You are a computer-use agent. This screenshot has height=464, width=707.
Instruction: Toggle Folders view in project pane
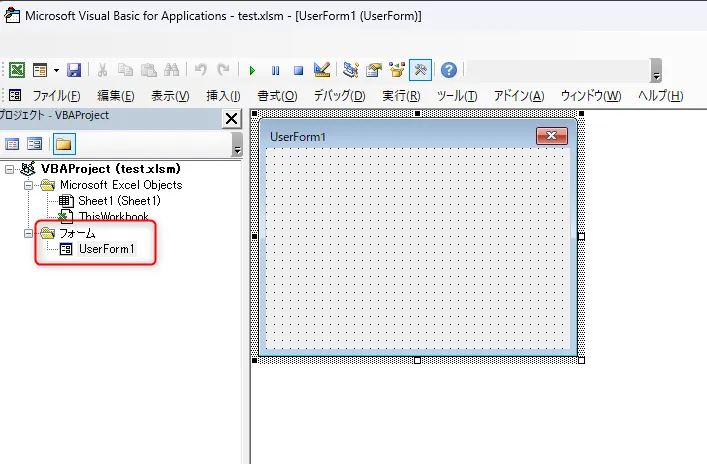(64, 144)
